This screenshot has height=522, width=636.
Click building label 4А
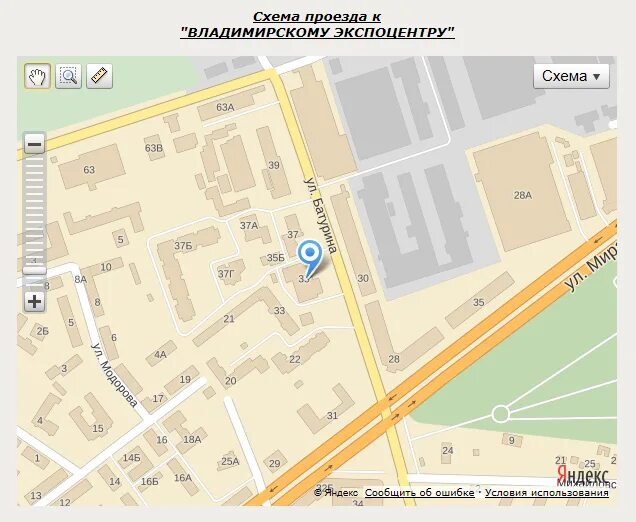160,354
